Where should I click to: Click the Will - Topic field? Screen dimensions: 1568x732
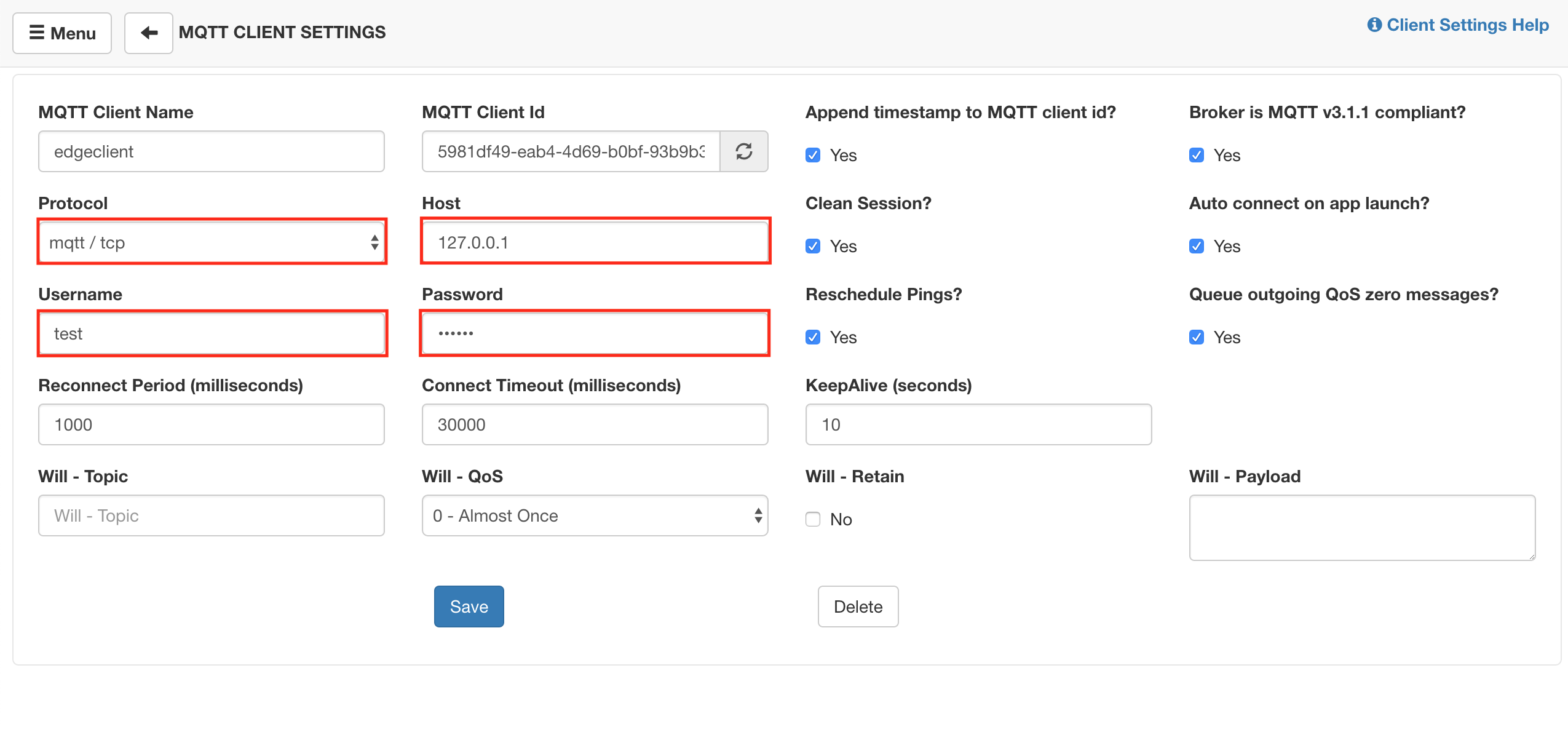[212, 515]
